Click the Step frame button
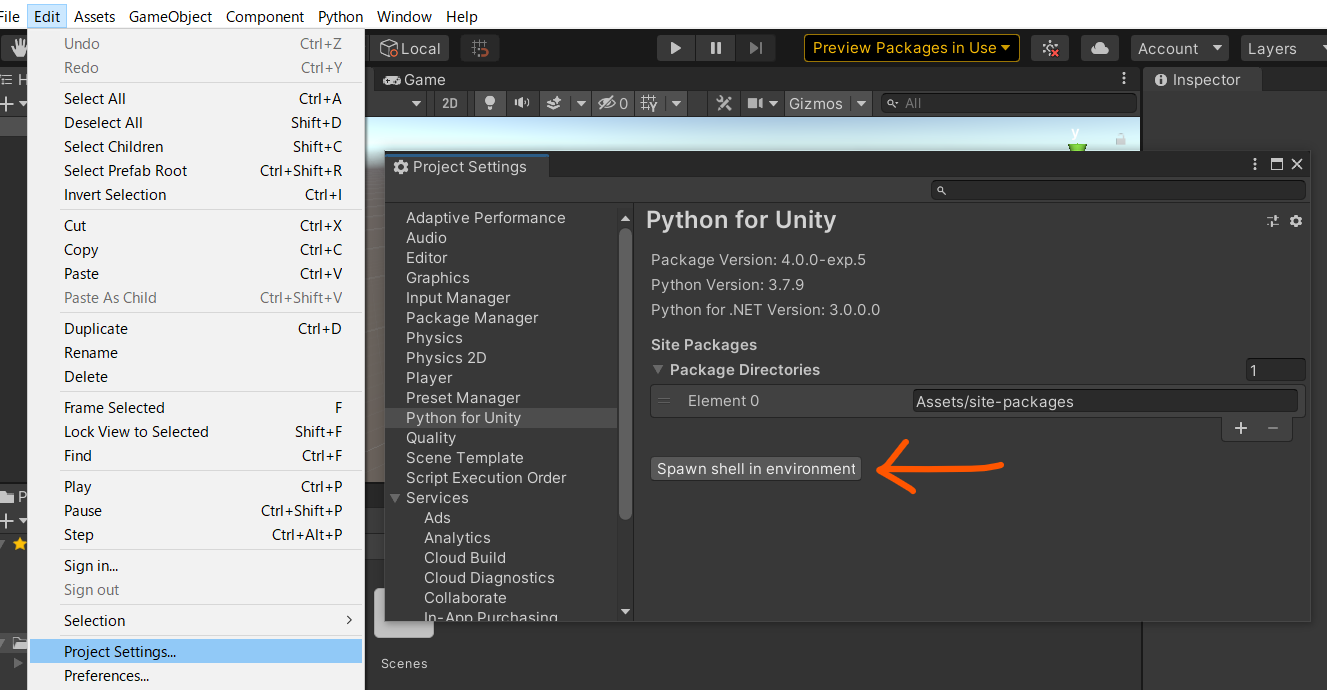This screenshot has width=1327, height=690. tap(755, 48)
